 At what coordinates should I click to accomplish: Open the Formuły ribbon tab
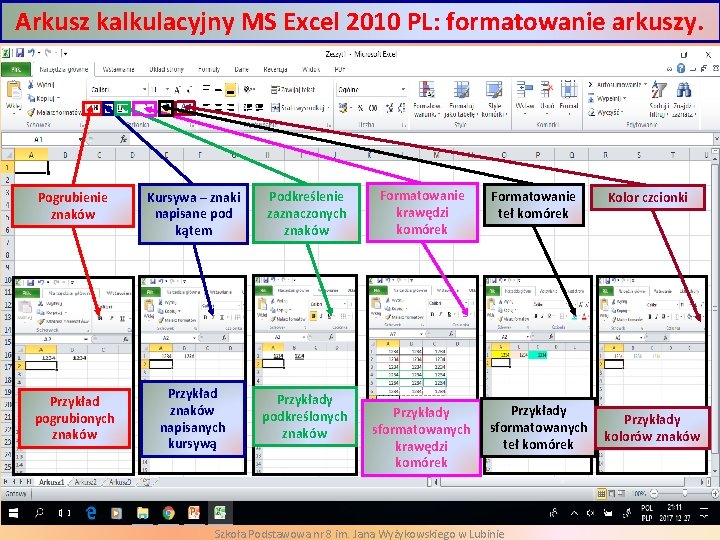(209, 69)
